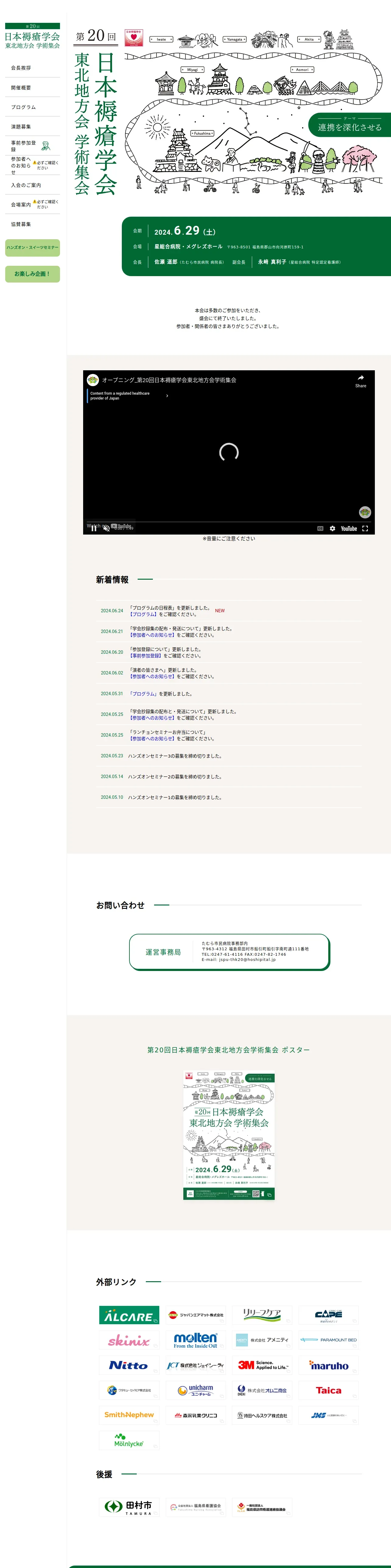Image resolution: width=391 pixels, height=1568 pixels.
Task: Open 参加者へのお知らせ link in 2024.06.02 news
Action: (x=152, y=676)
